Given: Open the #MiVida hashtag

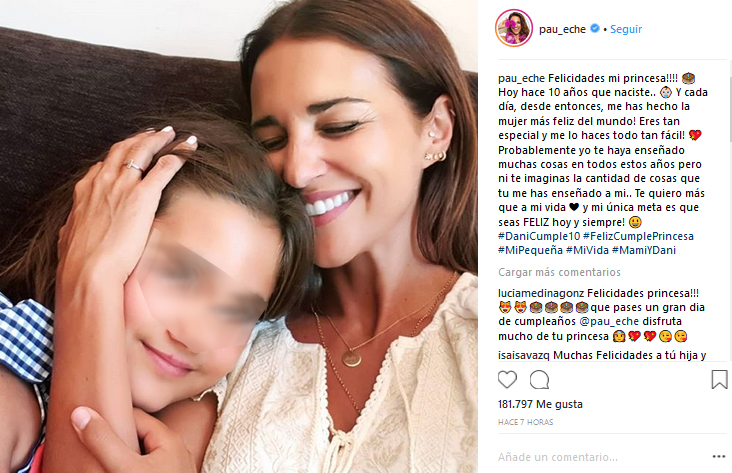Looking at the screenshot, I should 587,250.
